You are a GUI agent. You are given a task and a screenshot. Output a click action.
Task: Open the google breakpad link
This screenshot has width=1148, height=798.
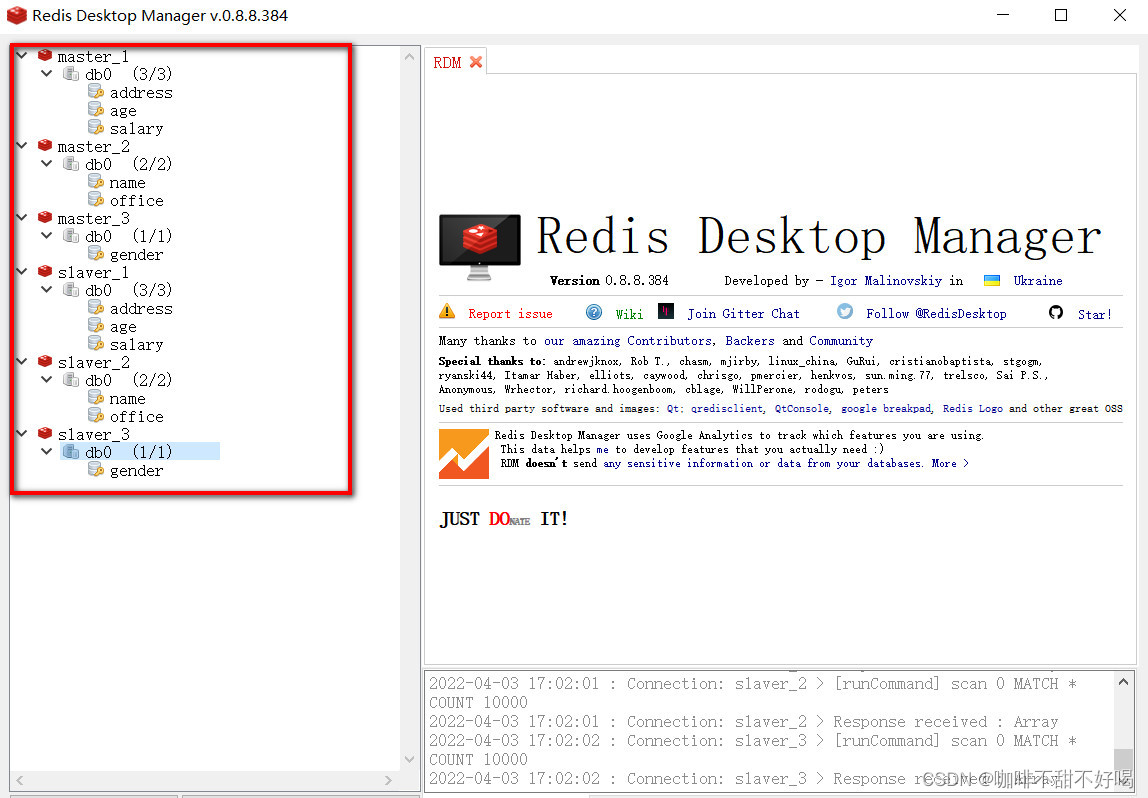click(886, 409)
